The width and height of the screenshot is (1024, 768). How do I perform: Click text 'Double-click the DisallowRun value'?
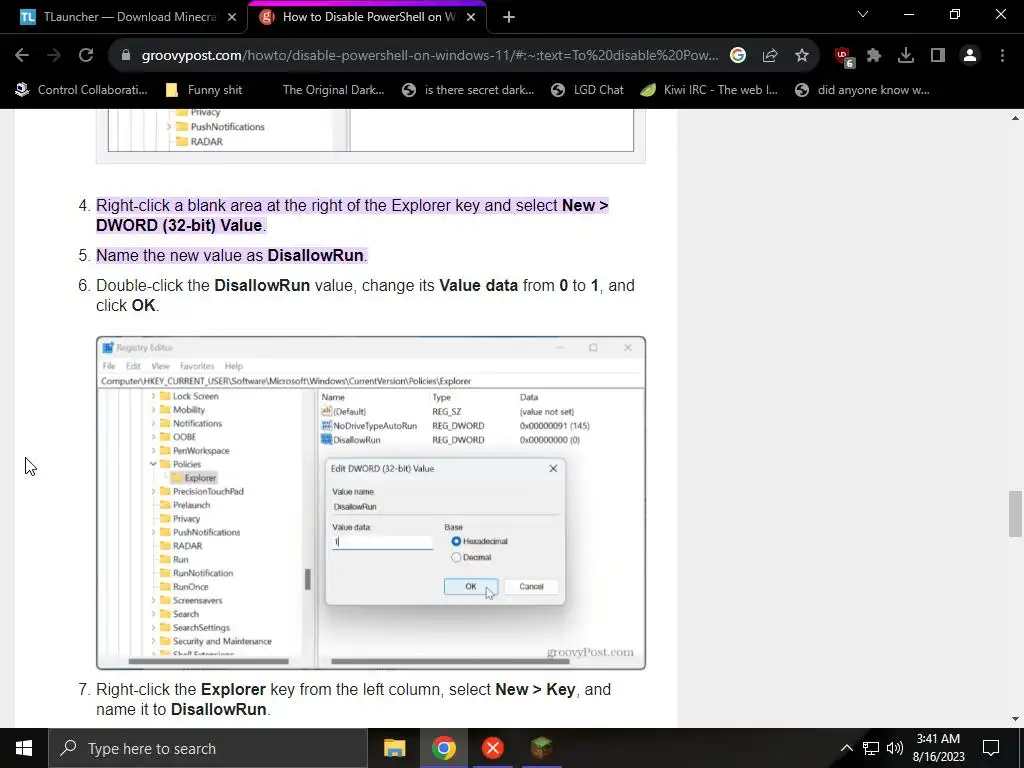point(226,285)
